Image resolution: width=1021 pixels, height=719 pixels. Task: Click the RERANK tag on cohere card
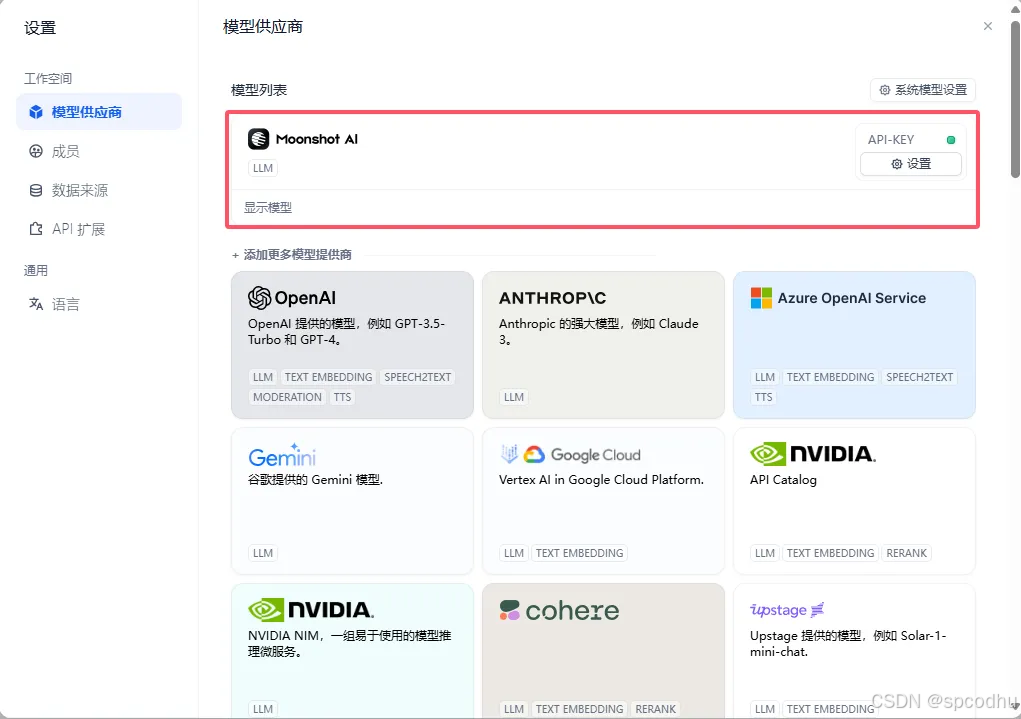click(x=655, y=709)
